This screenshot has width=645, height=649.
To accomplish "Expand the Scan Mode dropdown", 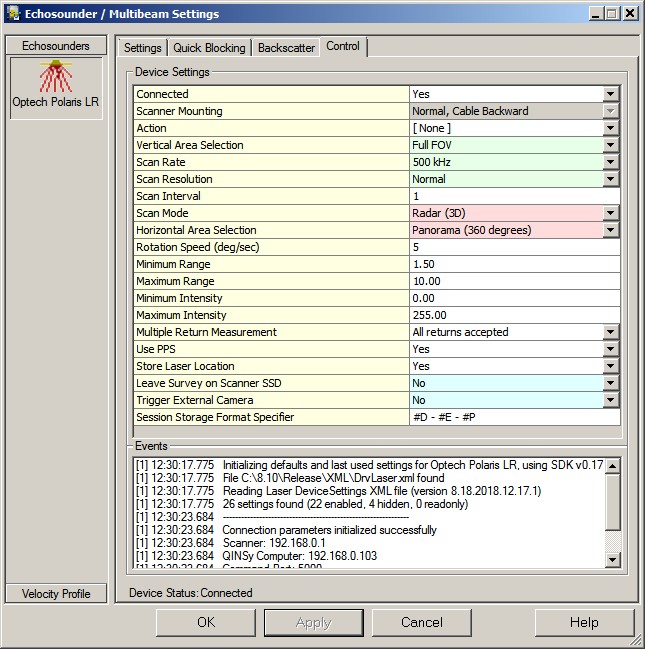I will 610,213.
